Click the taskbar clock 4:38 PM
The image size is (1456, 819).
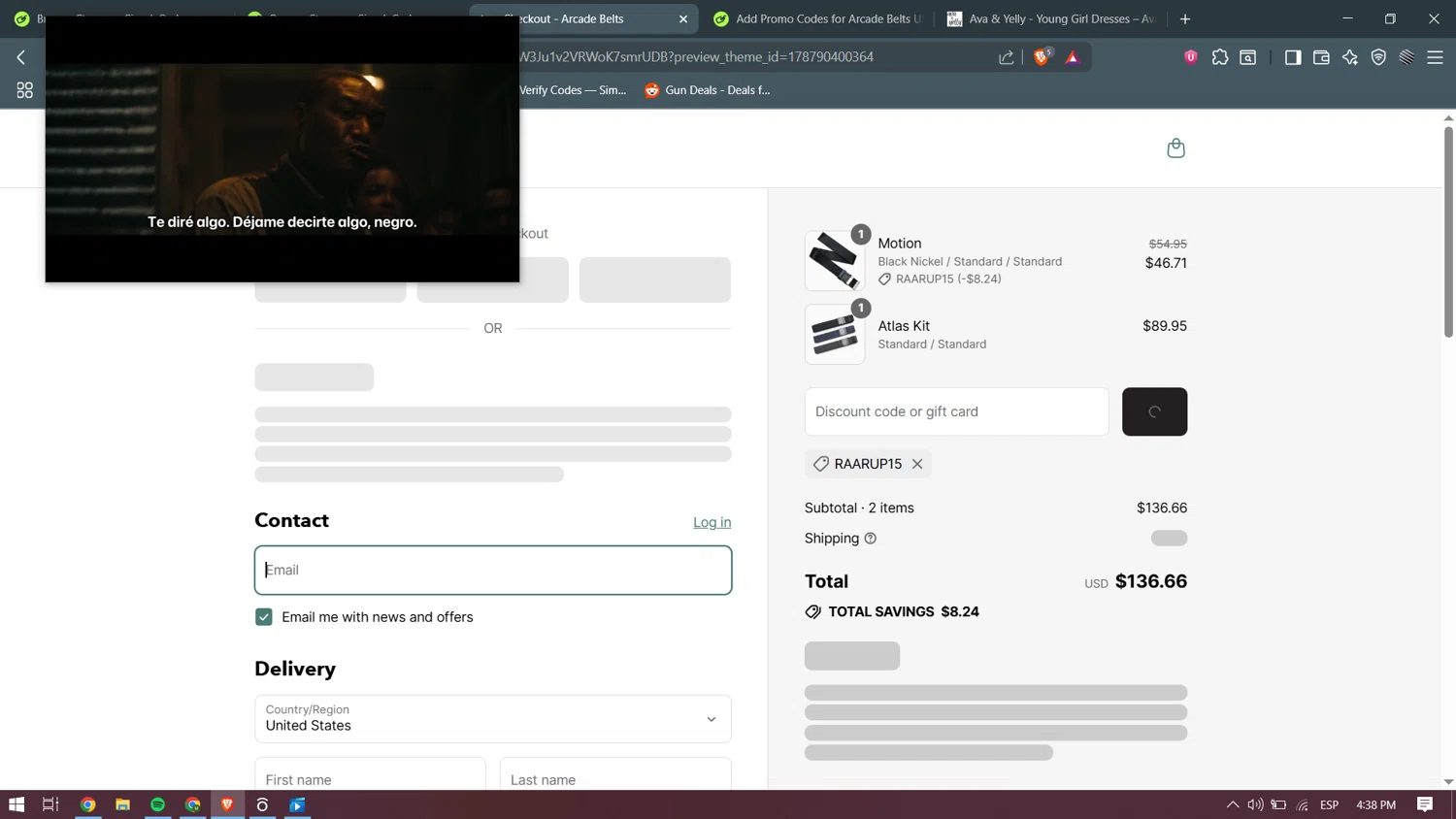(1375, 804)
